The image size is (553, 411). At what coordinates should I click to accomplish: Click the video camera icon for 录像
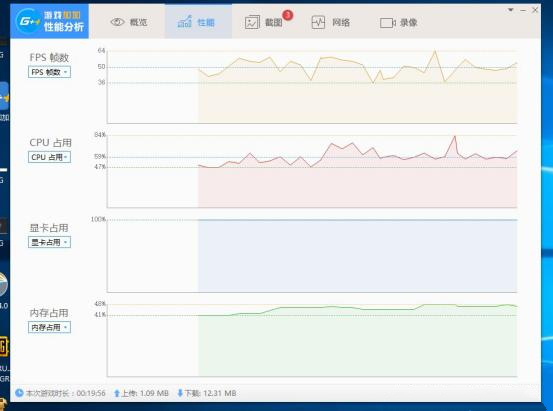(x=388, y=23)
